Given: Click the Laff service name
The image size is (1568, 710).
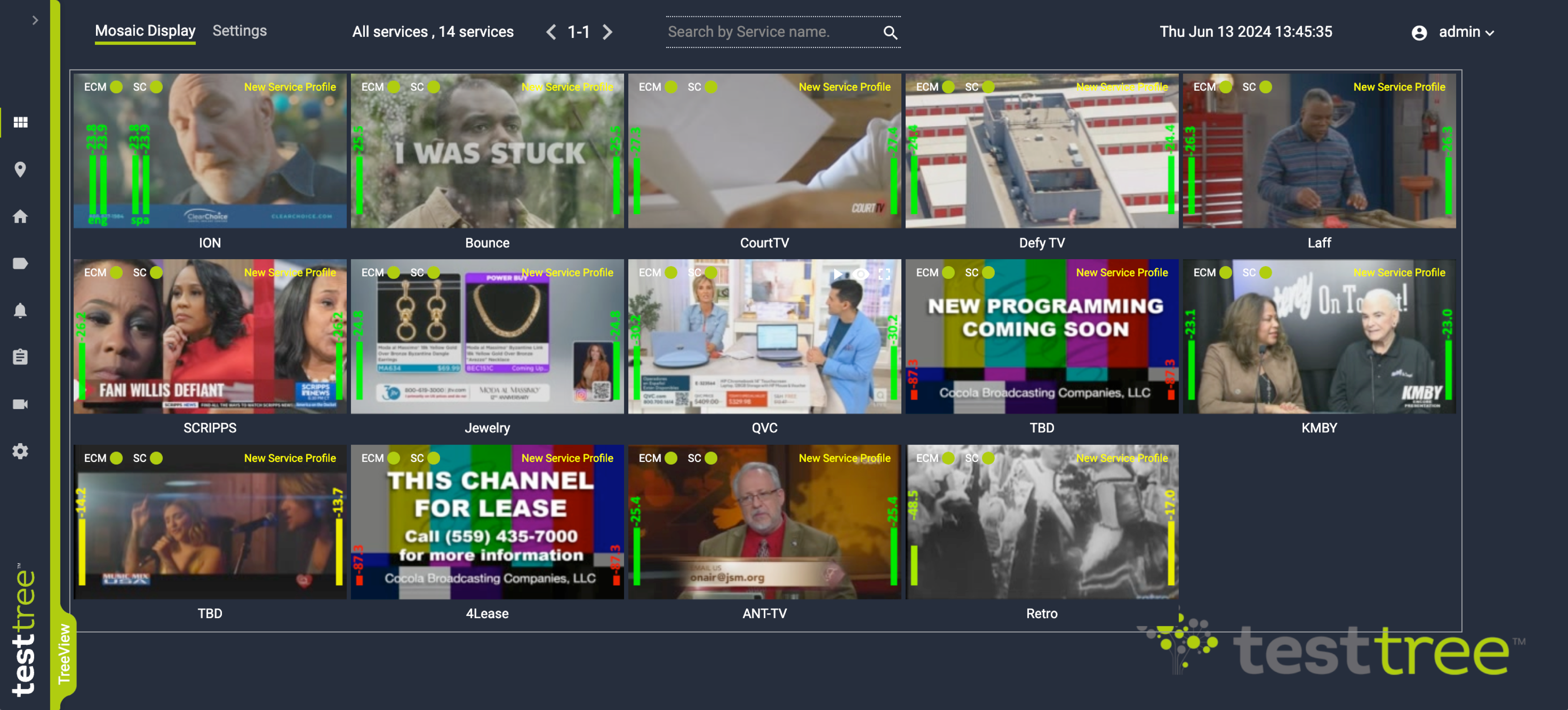Looking at the screenshot, I should pos(1319,243).
